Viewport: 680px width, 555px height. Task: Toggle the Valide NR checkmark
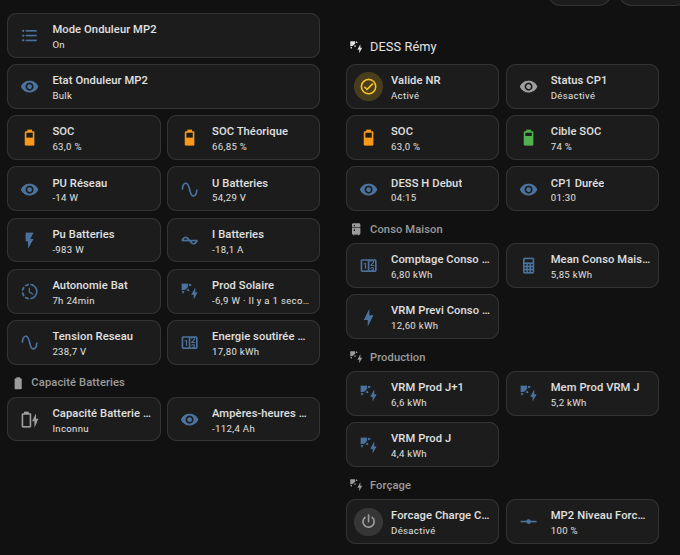(368, 87)
